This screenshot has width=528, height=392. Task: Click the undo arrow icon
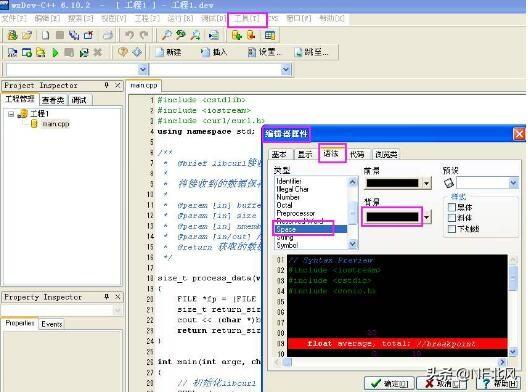pyautogui.click(x=130, y=35)
